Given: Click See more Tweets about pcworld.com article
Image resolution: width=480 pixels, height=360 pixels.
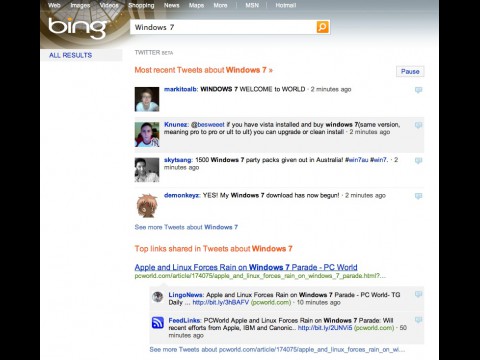Looking at the screenshot, I should click(277, 350).
